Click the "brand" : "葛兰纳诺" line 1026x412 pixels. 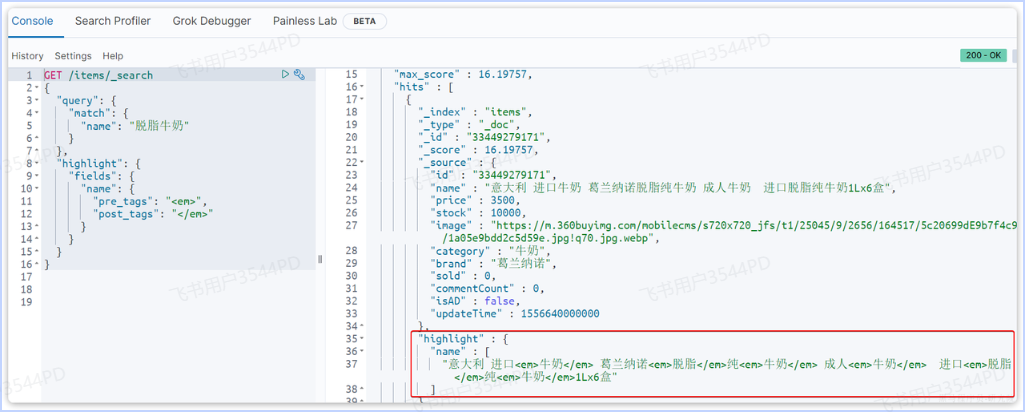494,264
